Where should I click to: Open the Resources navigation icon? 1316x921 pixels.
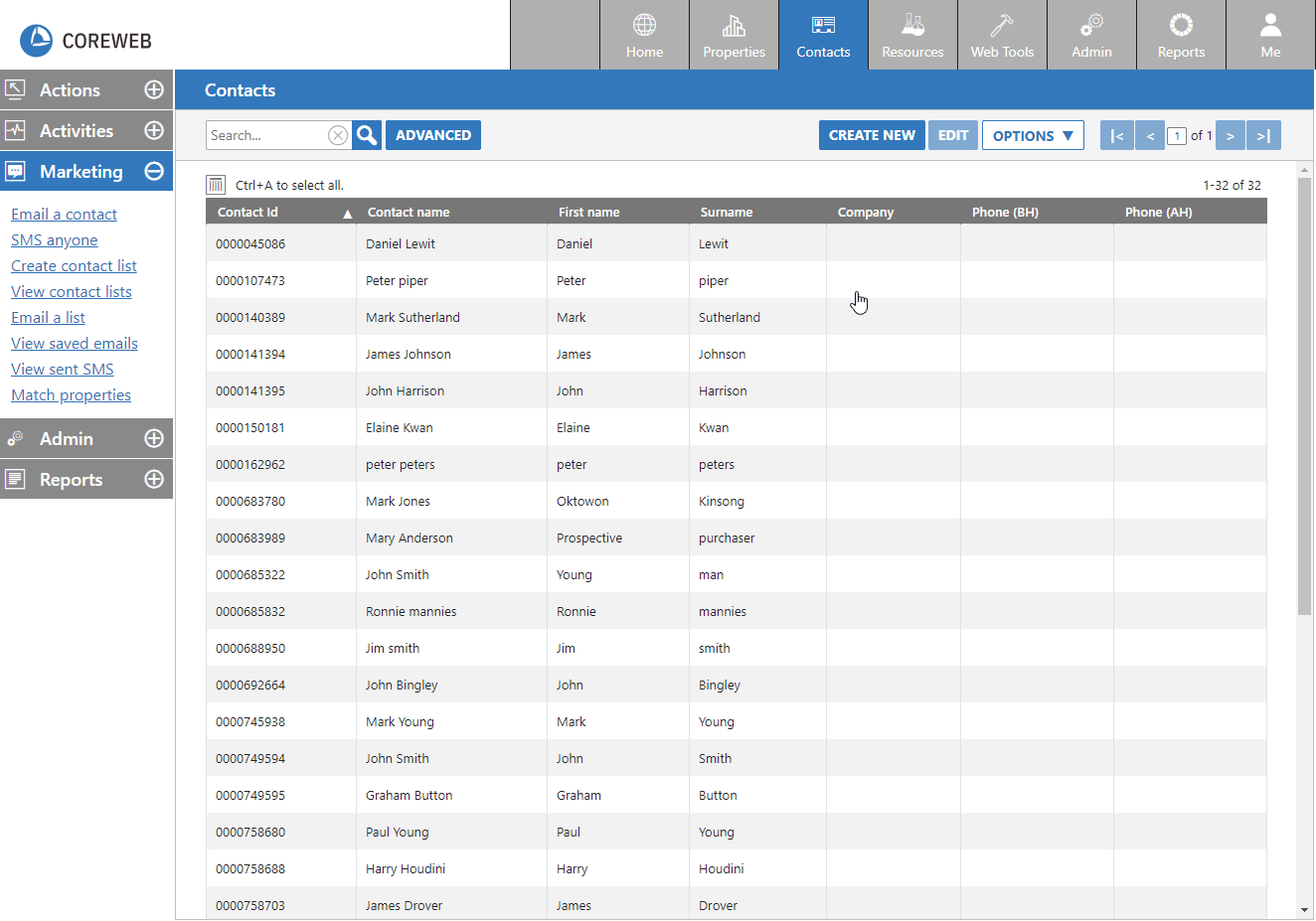click(x=912, y=36)
